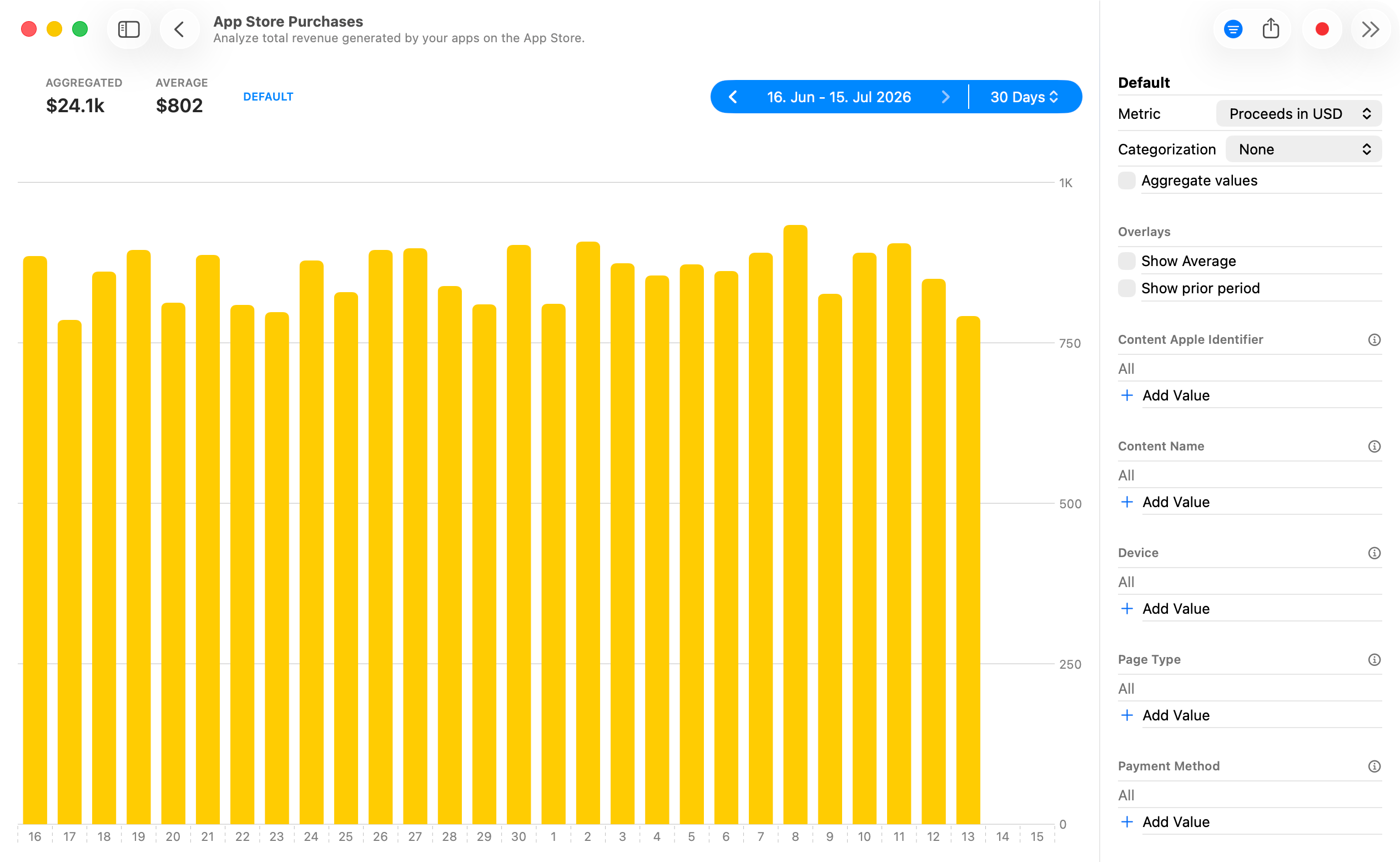Click the x-axis label 15
Image resolution: width=1400 pixels, height=862 pixels.
click(1036, 836)
